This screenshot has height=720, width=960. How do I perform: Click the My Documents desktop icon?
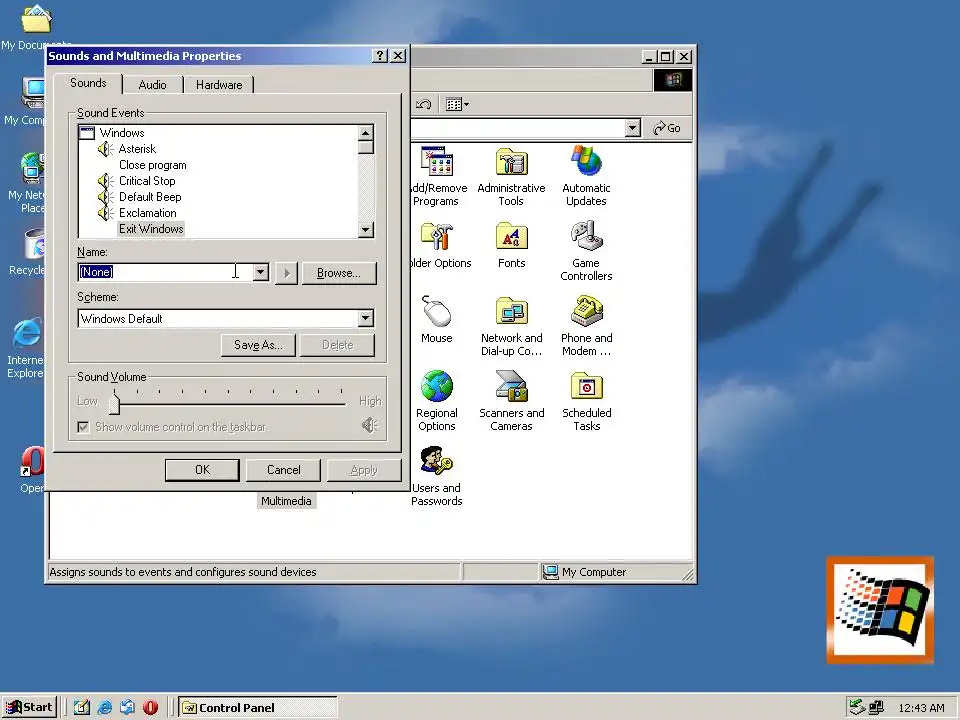[36, 18]
